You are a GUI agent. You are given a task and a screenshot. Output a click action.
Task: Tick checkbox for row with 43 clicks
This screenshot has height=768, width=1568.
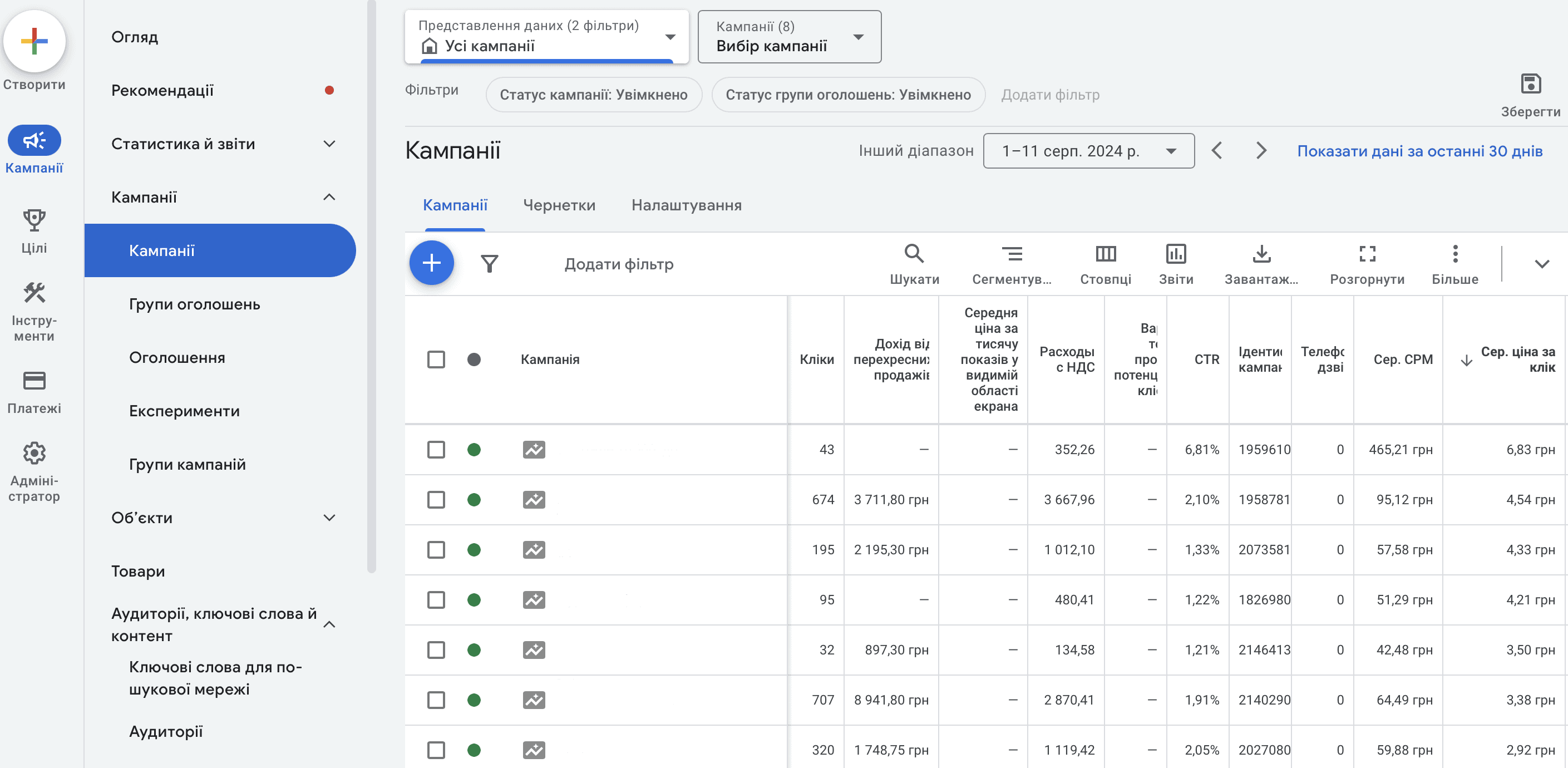coord(436,450)
